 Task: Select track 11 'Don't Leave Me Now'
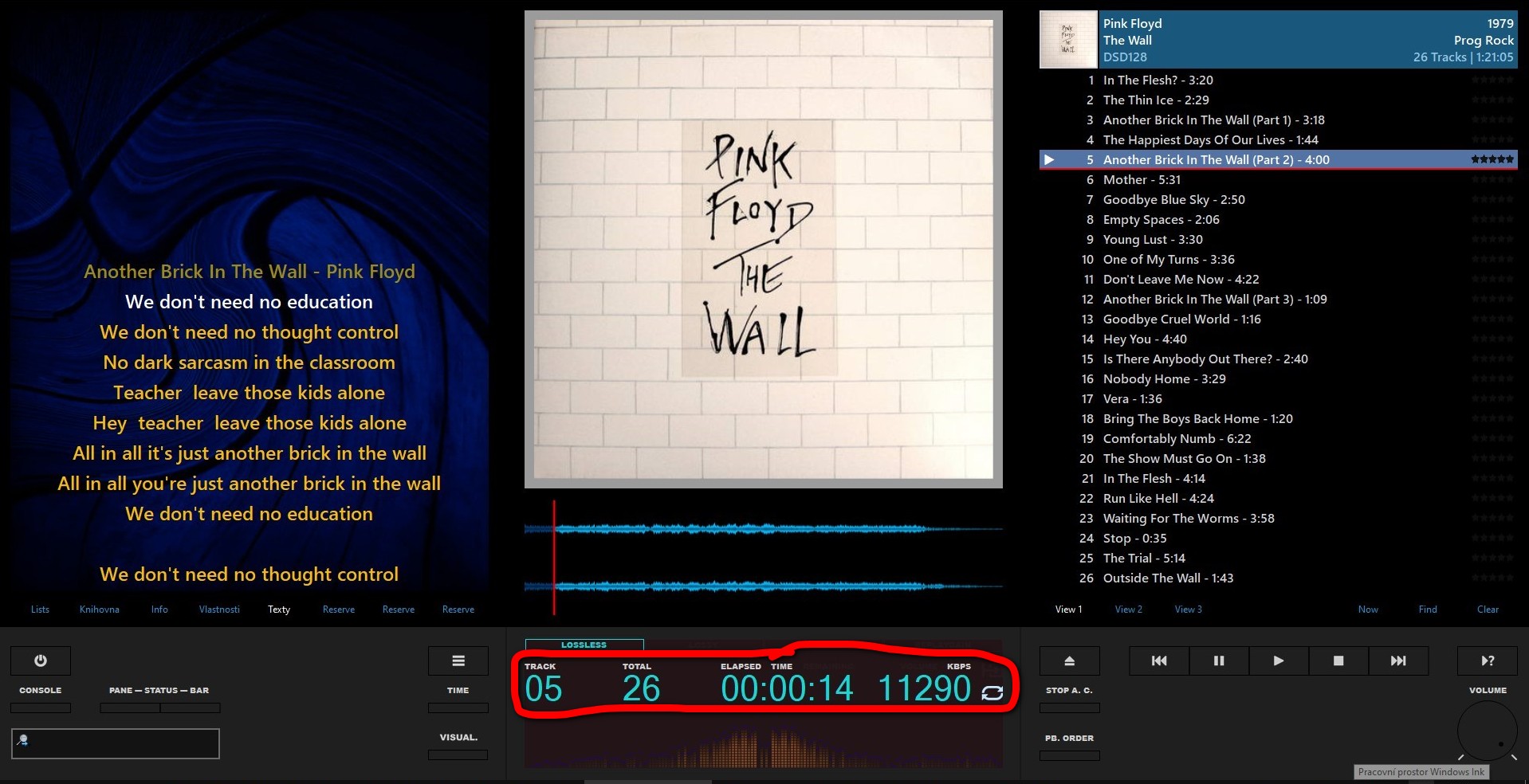tap(1278, 279)
